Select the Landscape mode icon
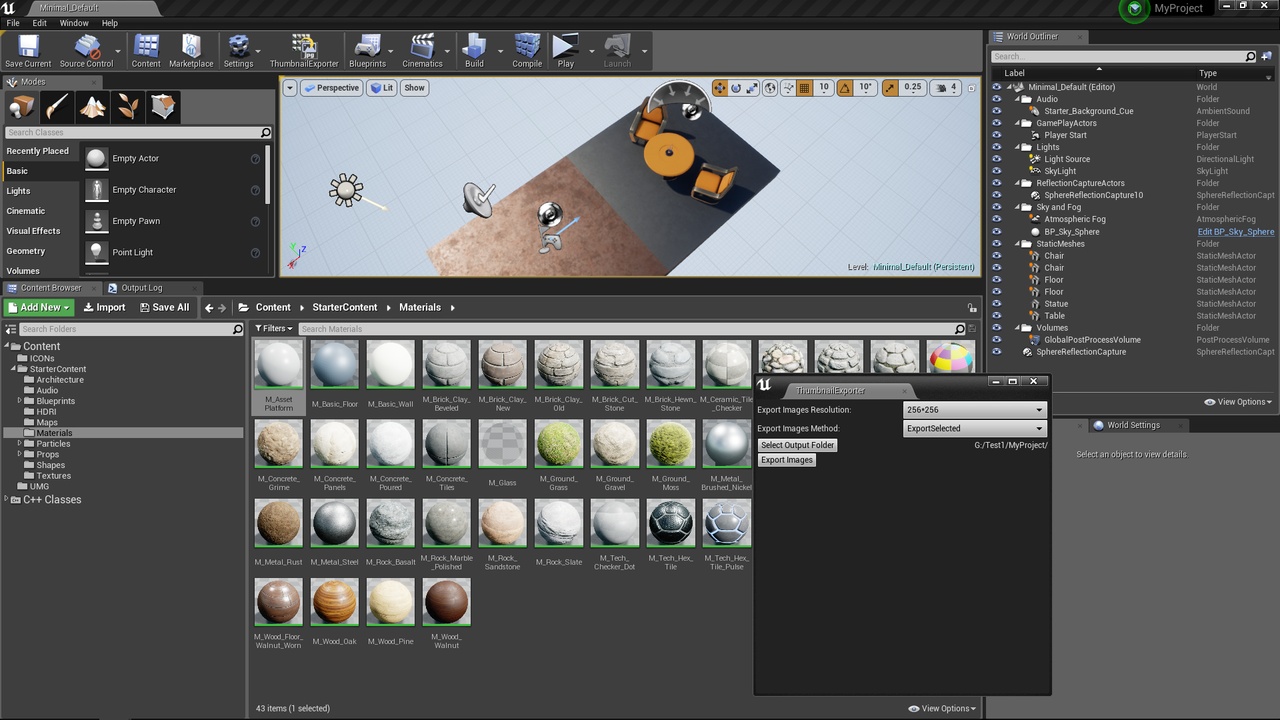The image size is (1280, 720). pyautogui.click(x=93, y=106)
